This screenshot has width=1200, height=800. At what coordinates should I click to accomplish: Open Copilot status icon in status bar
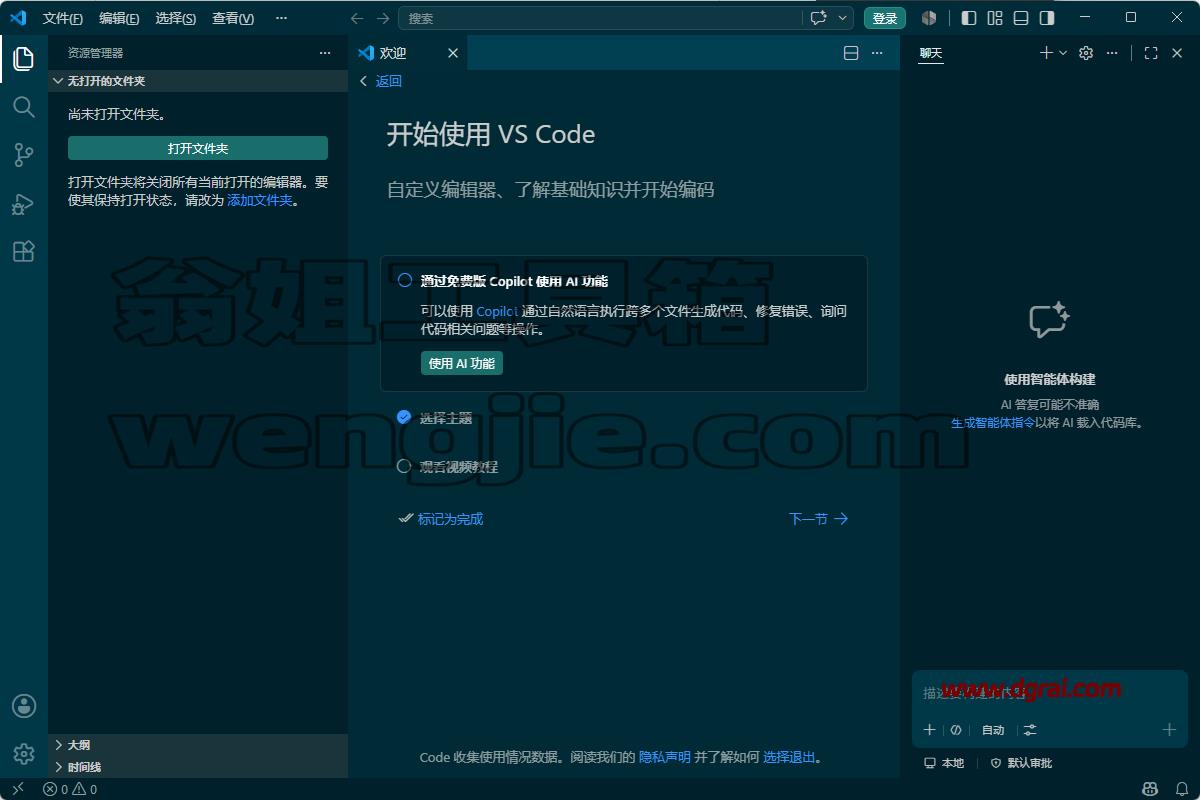(x=1150, y=789)
